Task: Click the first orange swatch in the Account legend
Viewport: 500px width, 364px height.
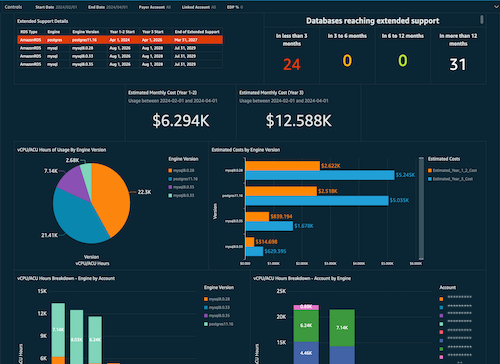Action: (x=441, y=299)
